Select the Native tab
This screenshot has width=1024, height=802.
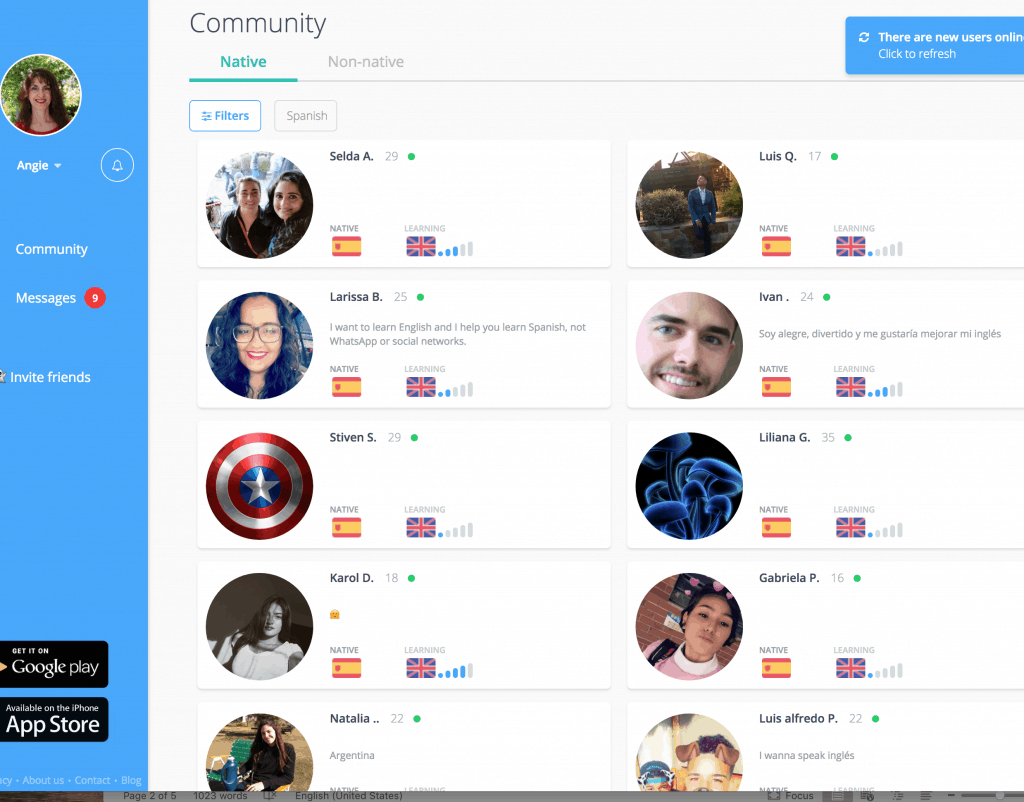click(243, 62)
